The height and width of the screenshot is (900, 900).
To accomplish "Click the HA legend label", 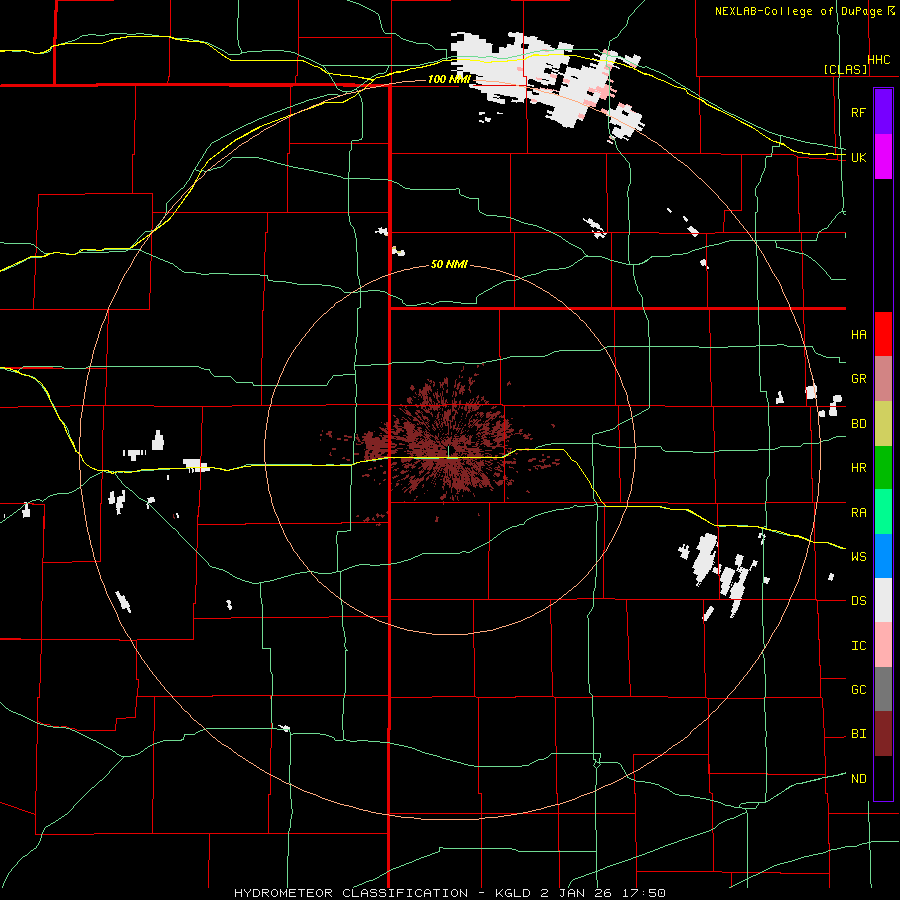I will coord(858,335).
